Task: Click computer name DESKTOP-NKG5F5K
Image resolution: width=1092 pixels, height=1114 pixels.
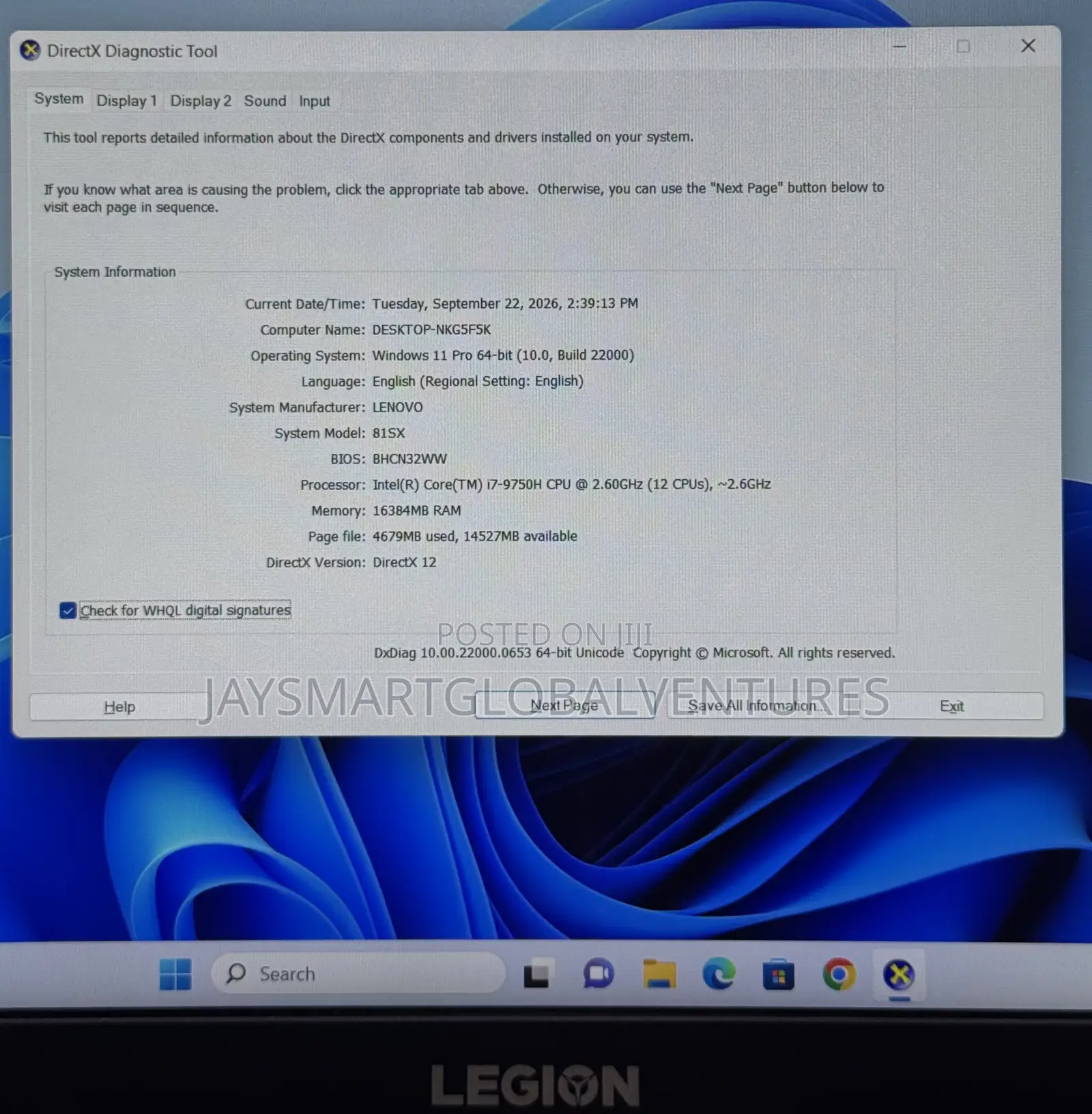Action: pyautogui.click(x=431, y=330)
